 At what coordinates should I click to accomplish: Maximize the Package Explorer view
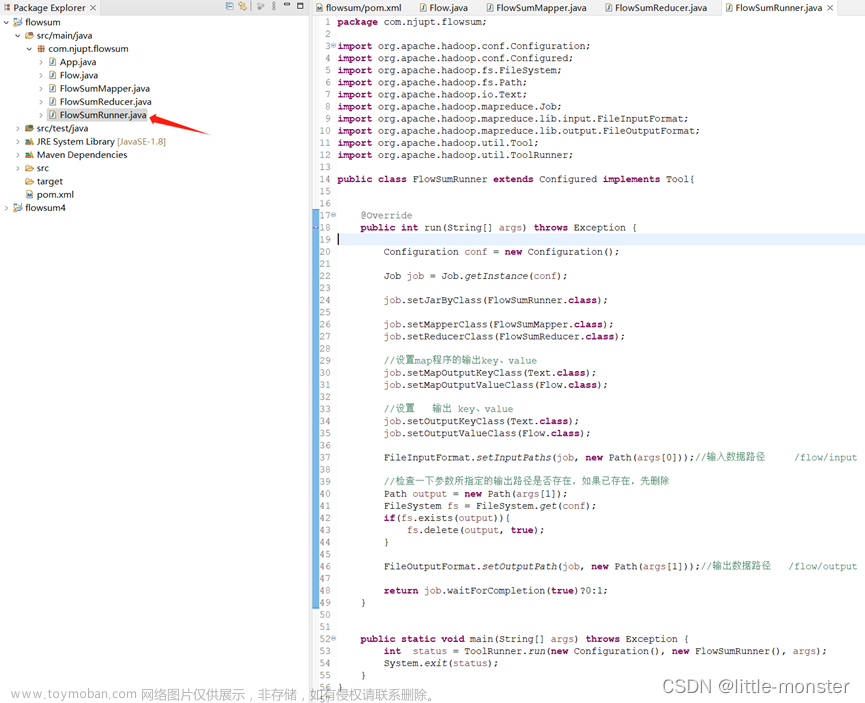[x=300, y=6]
